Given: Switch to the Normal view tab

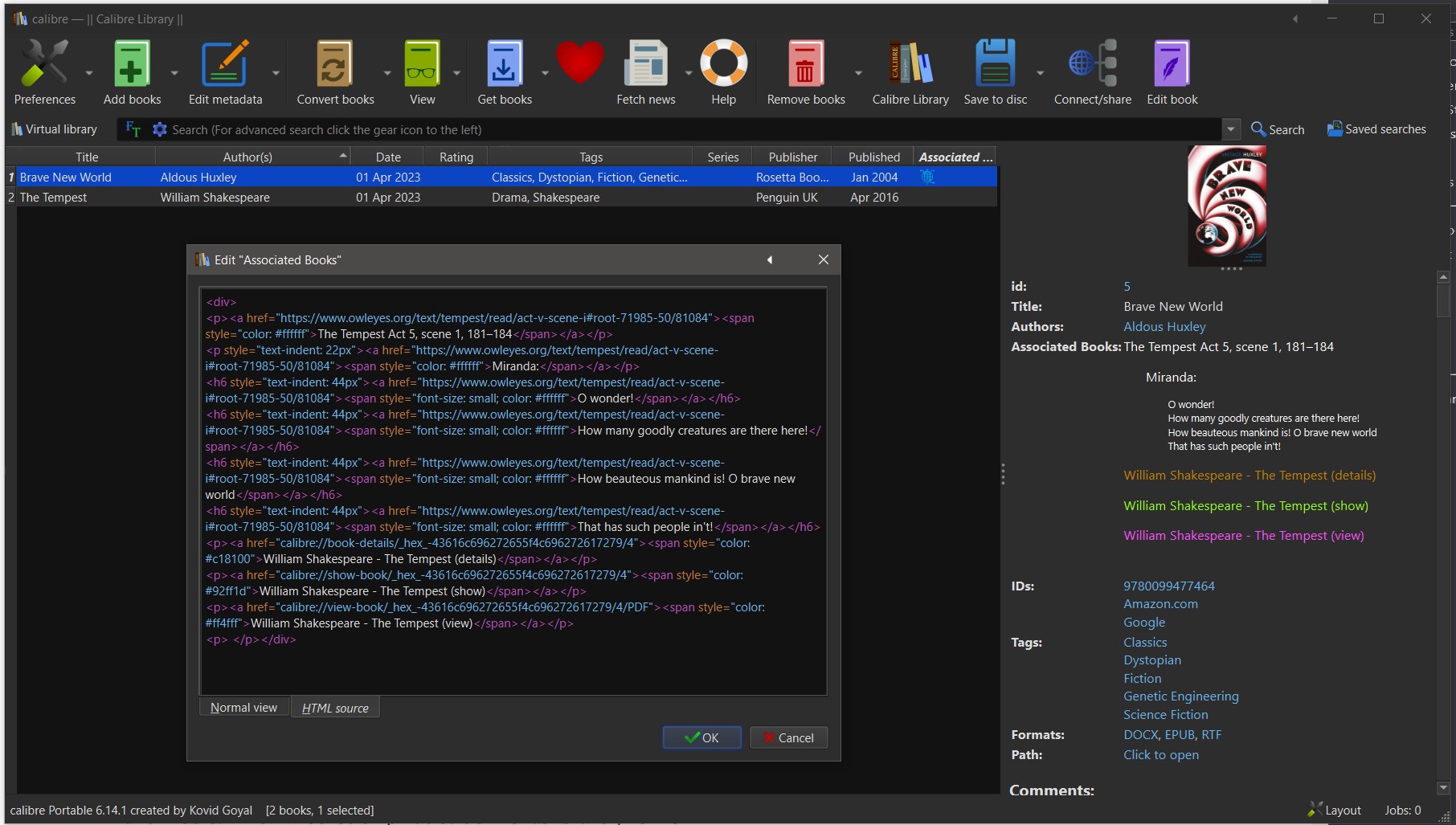Looking at the screenshot, I should point(243,708).
